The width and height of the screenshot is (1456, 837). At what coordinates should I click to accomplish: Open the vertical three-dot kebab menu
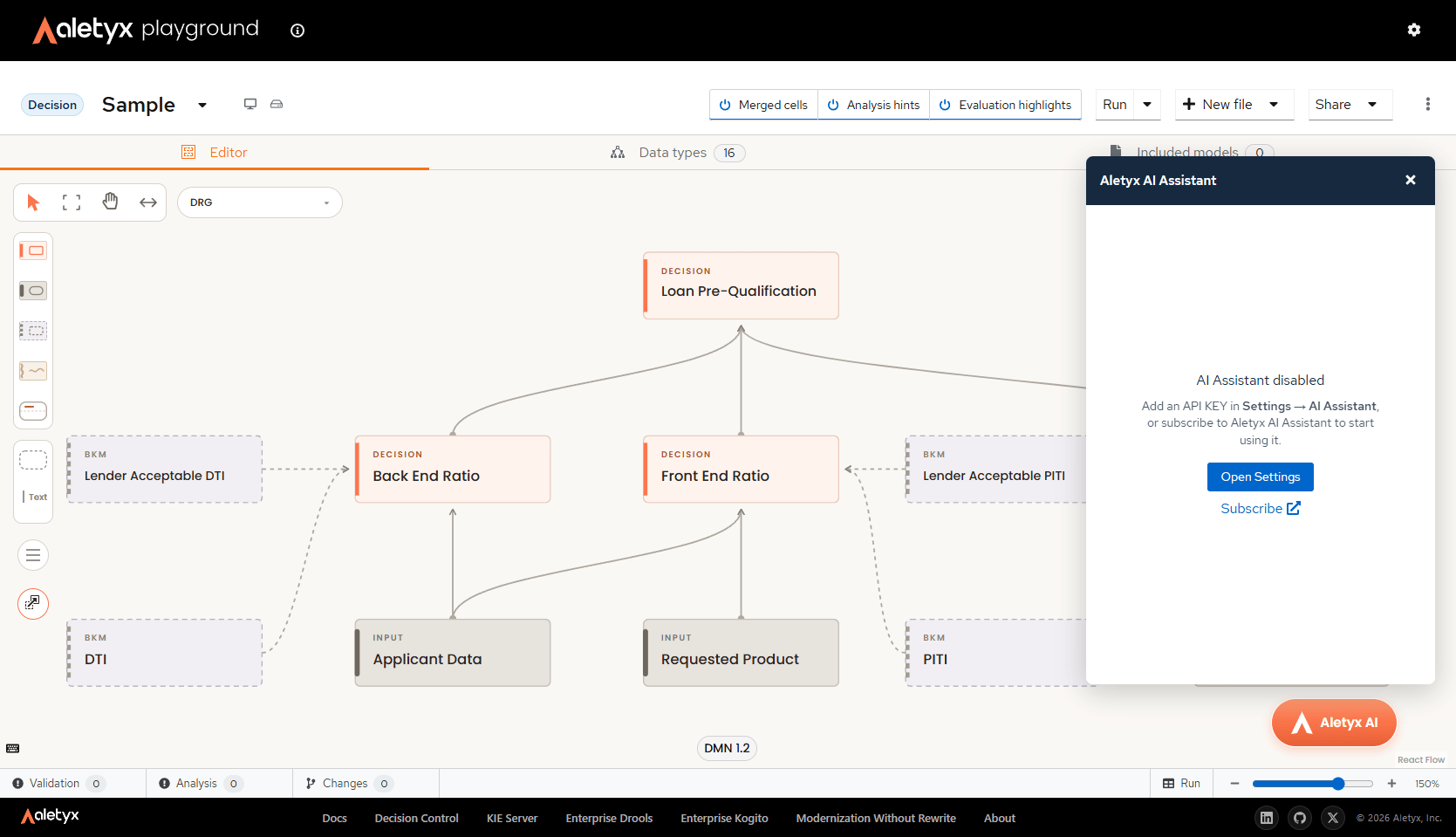pos(1428,104)
